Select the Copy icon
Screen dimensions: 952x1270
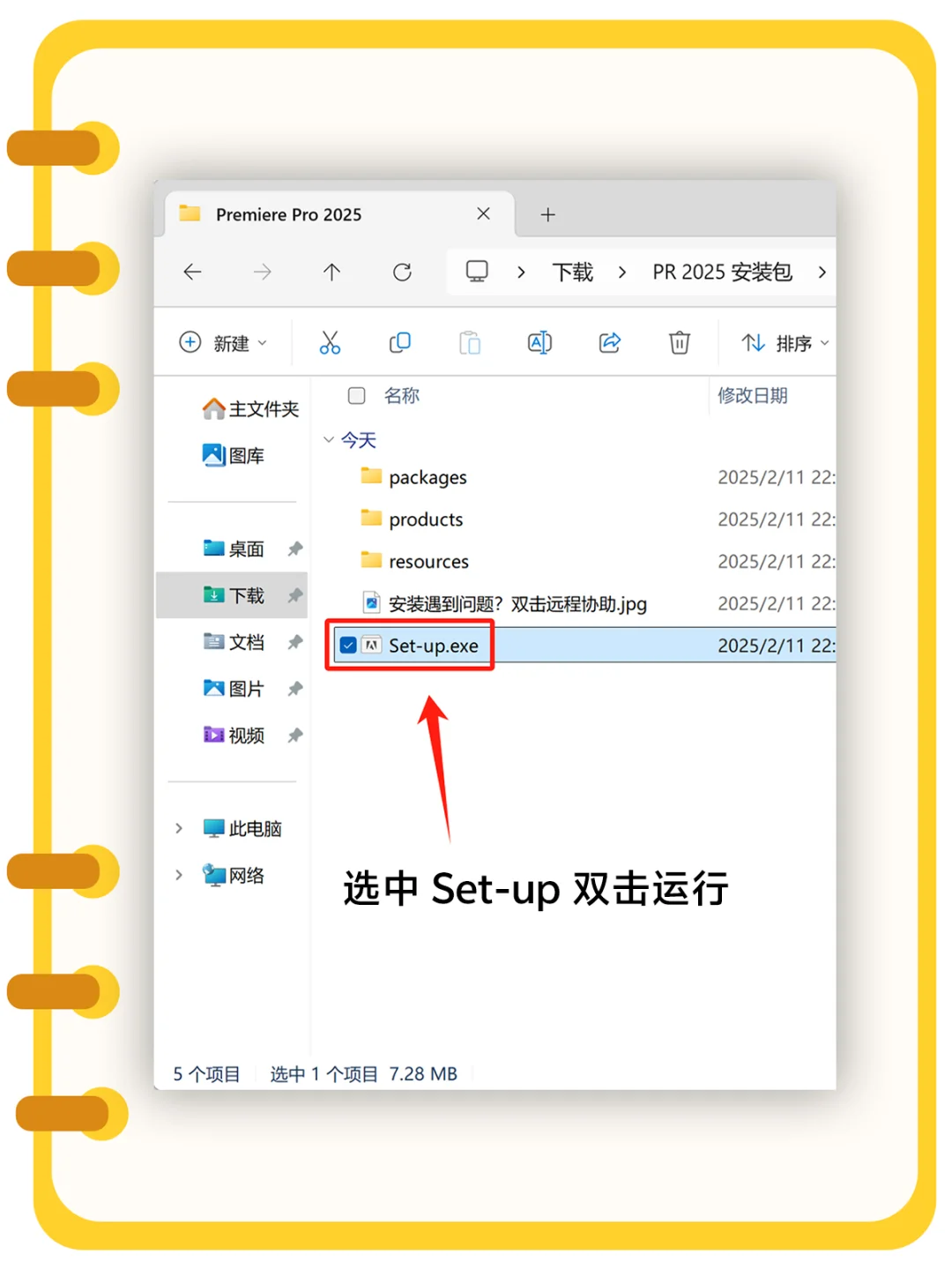click(399, 343)
